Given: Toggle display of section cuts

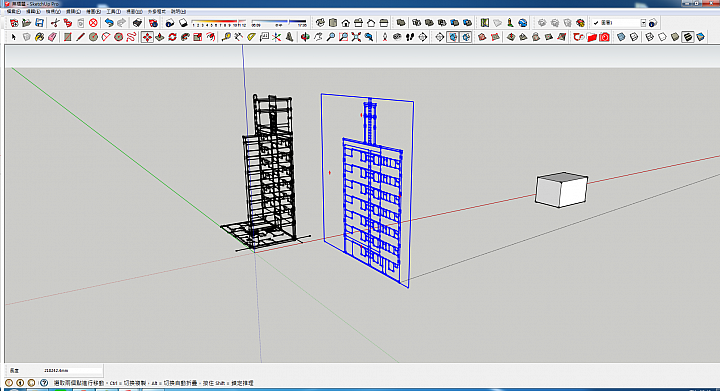Looking at the screenshot, I should point(466,37).
